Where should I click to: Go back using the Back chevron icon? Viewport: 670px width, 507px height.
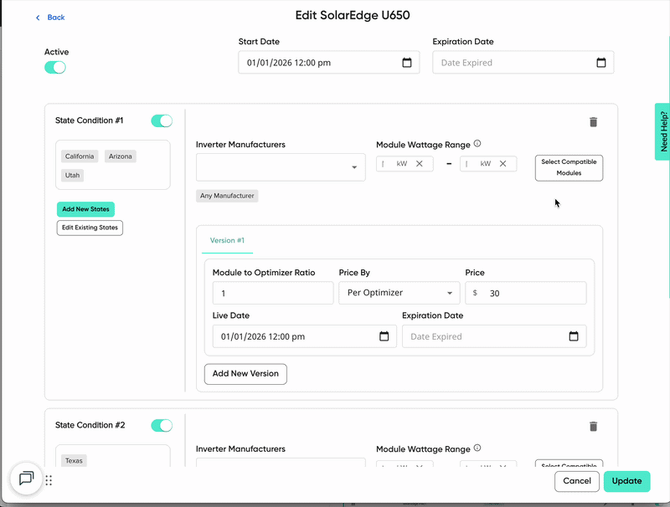[38, 18]
